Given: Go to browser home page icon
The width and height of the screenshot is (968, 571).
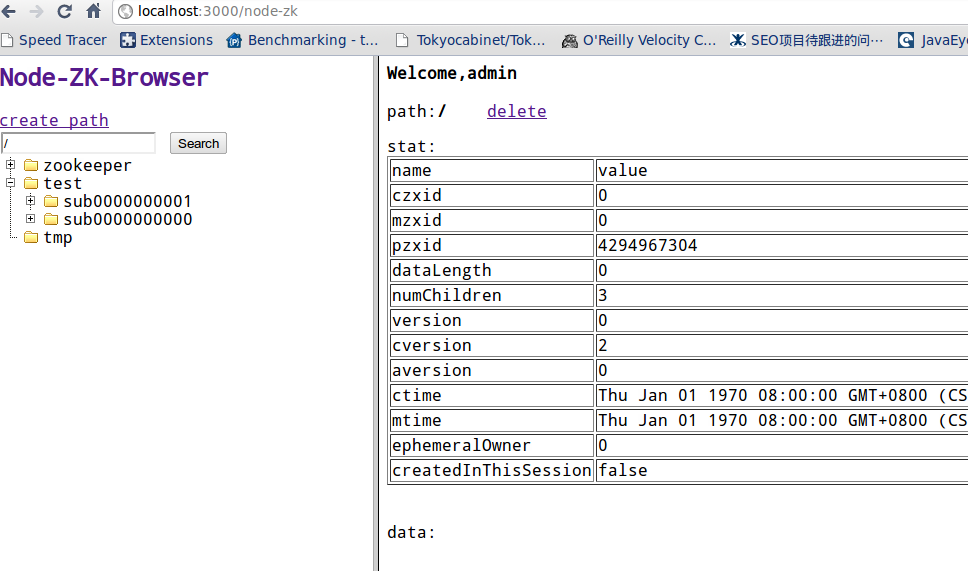Looking at the screenshot, I should point(94,12).
